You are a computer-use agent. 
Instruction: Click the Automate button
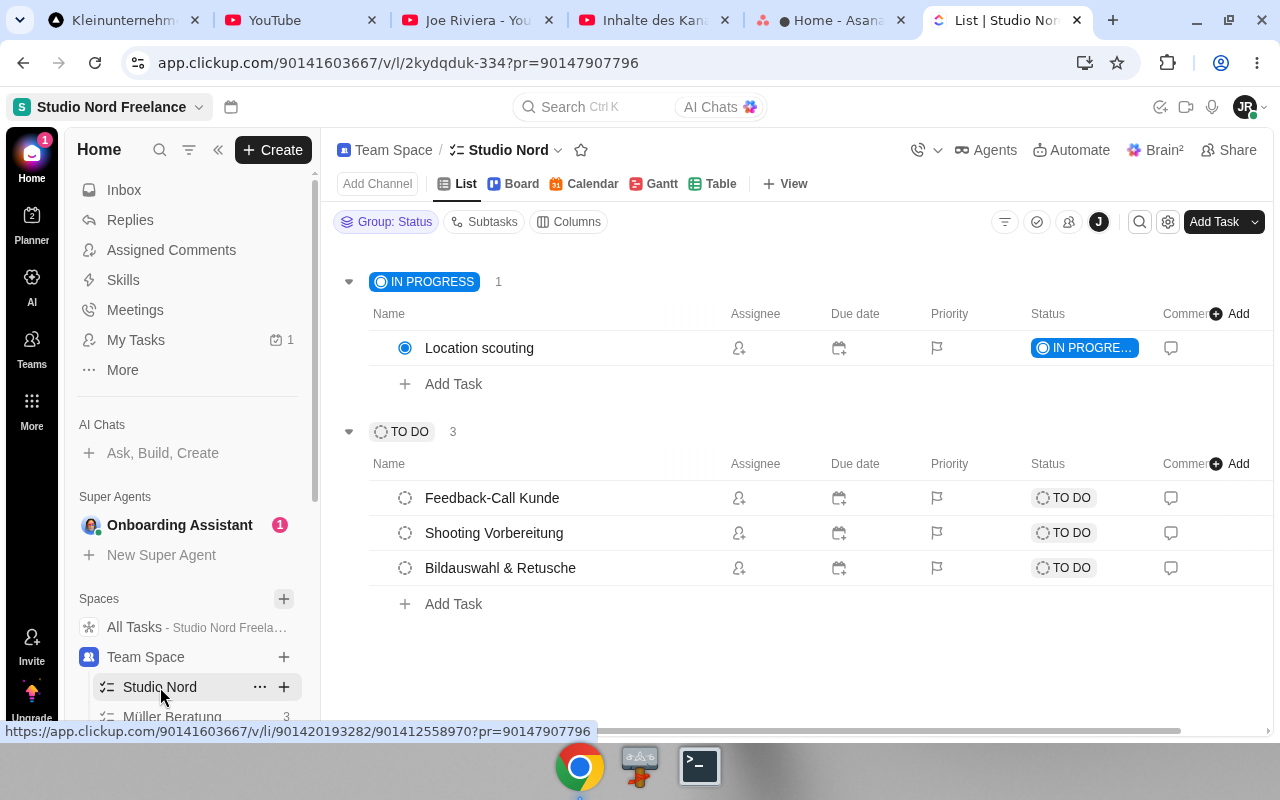pyautogui.click(x=1071, y=150)
